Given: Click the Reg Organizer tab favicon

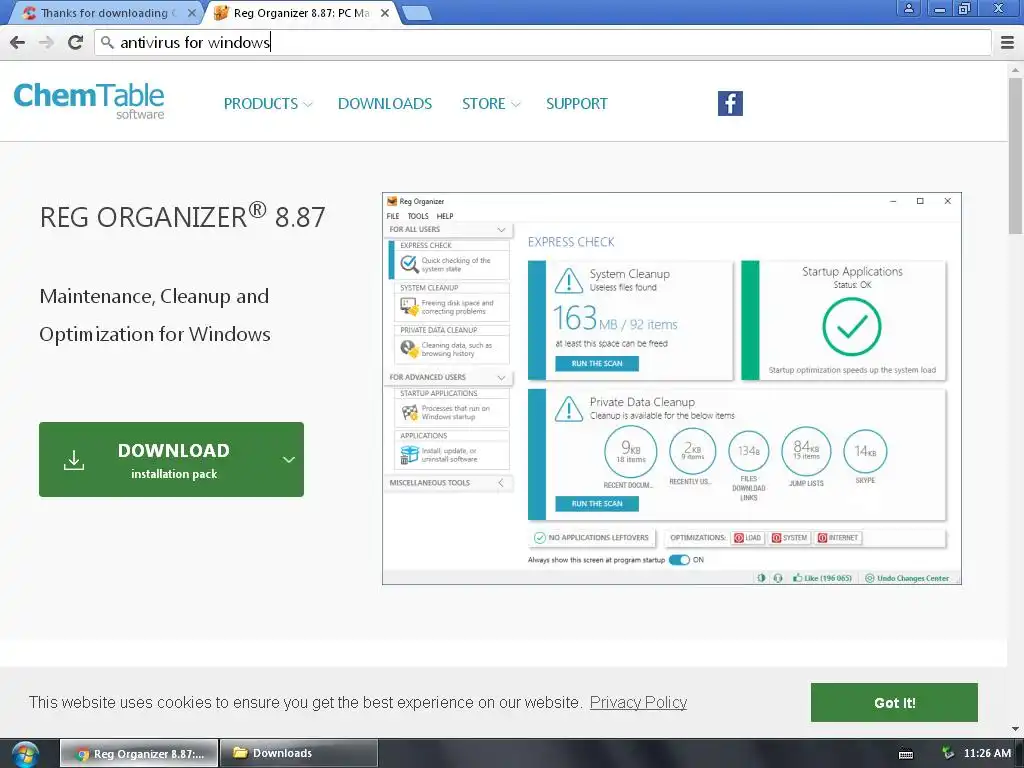Looking at the screenshot, I should click(x=221, y=12).
